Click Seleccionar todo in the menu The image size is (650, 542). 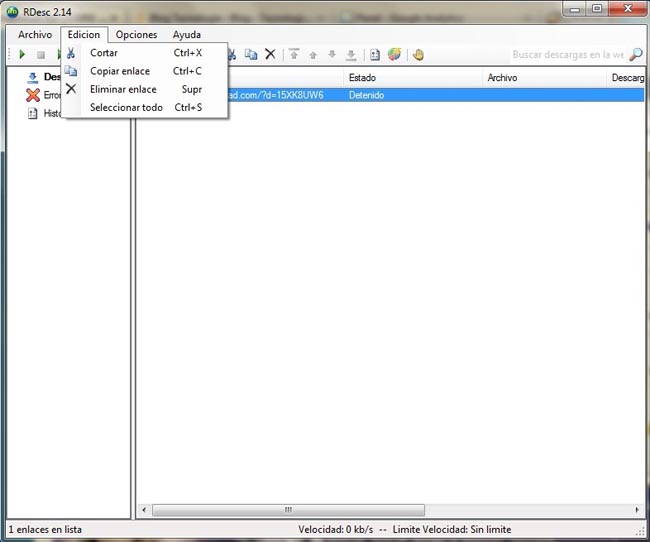pyautogui.click(x=126, y=107)
